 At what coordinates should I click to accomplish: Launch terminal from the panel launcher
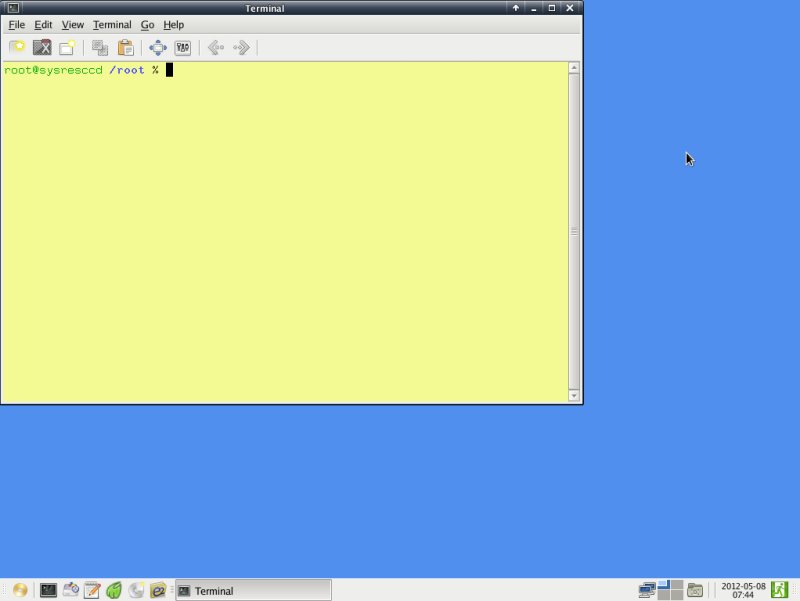[48, 590]
